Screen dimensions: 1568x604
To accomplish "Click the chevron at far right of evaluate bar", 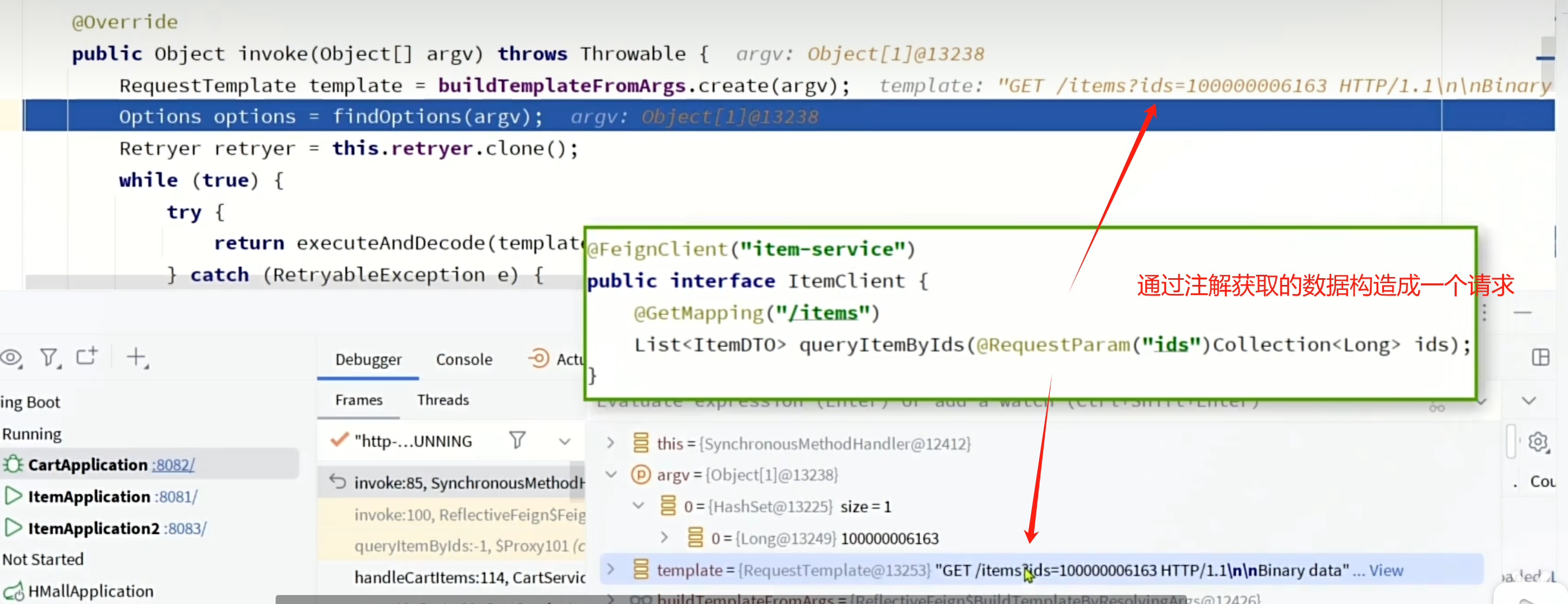I will 1529,401.
